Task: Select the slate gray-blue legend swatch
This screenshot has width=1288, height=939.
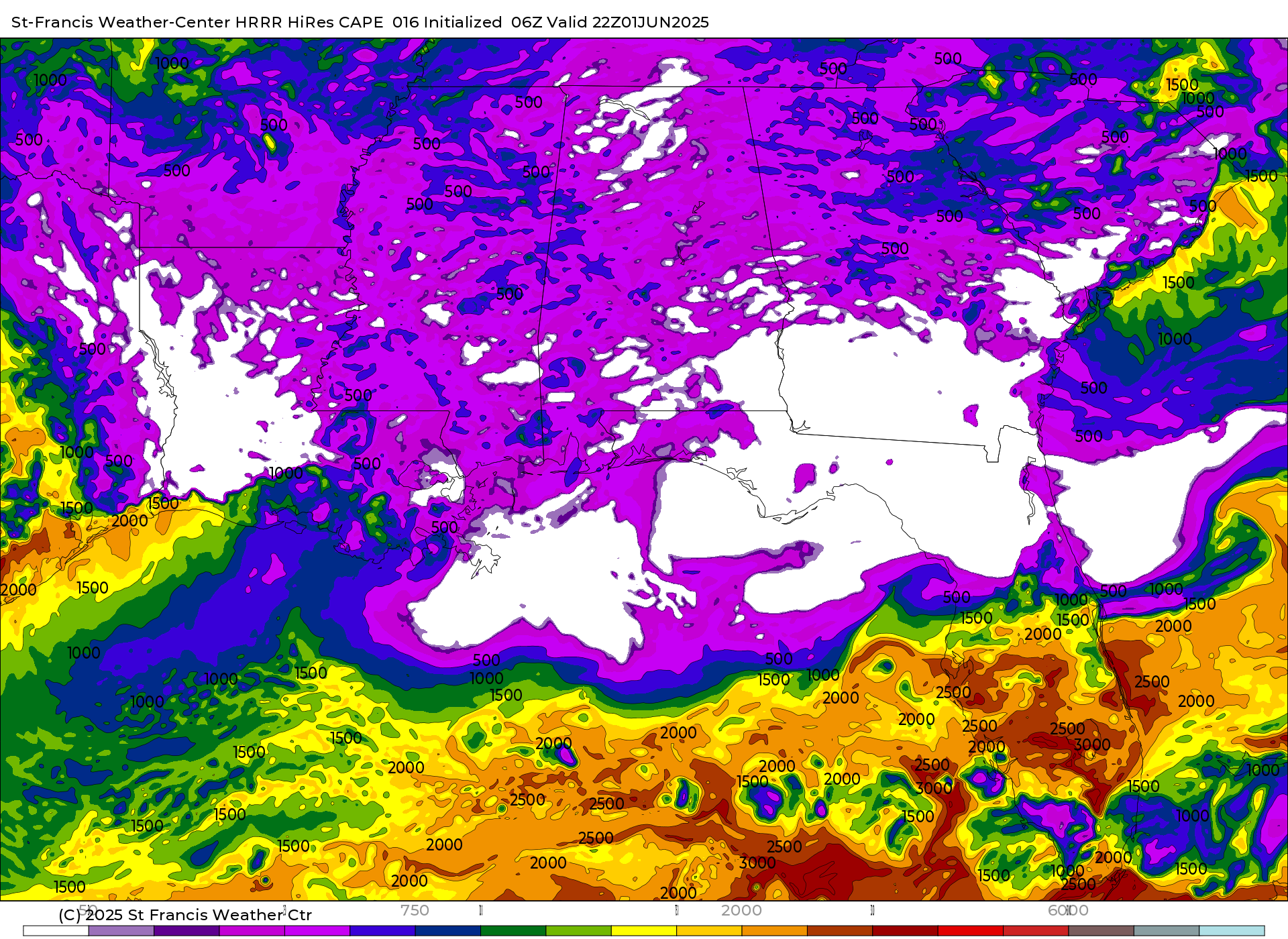Action: pos(1167,931)
